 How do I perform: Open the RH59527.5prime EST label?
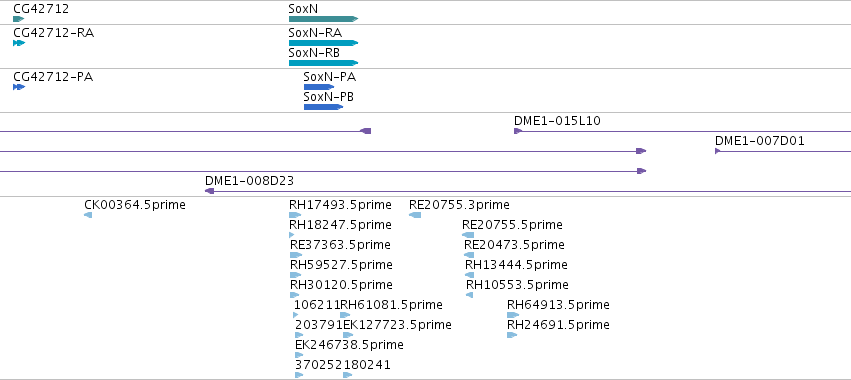pyautogui.click(x=341, y=265)
